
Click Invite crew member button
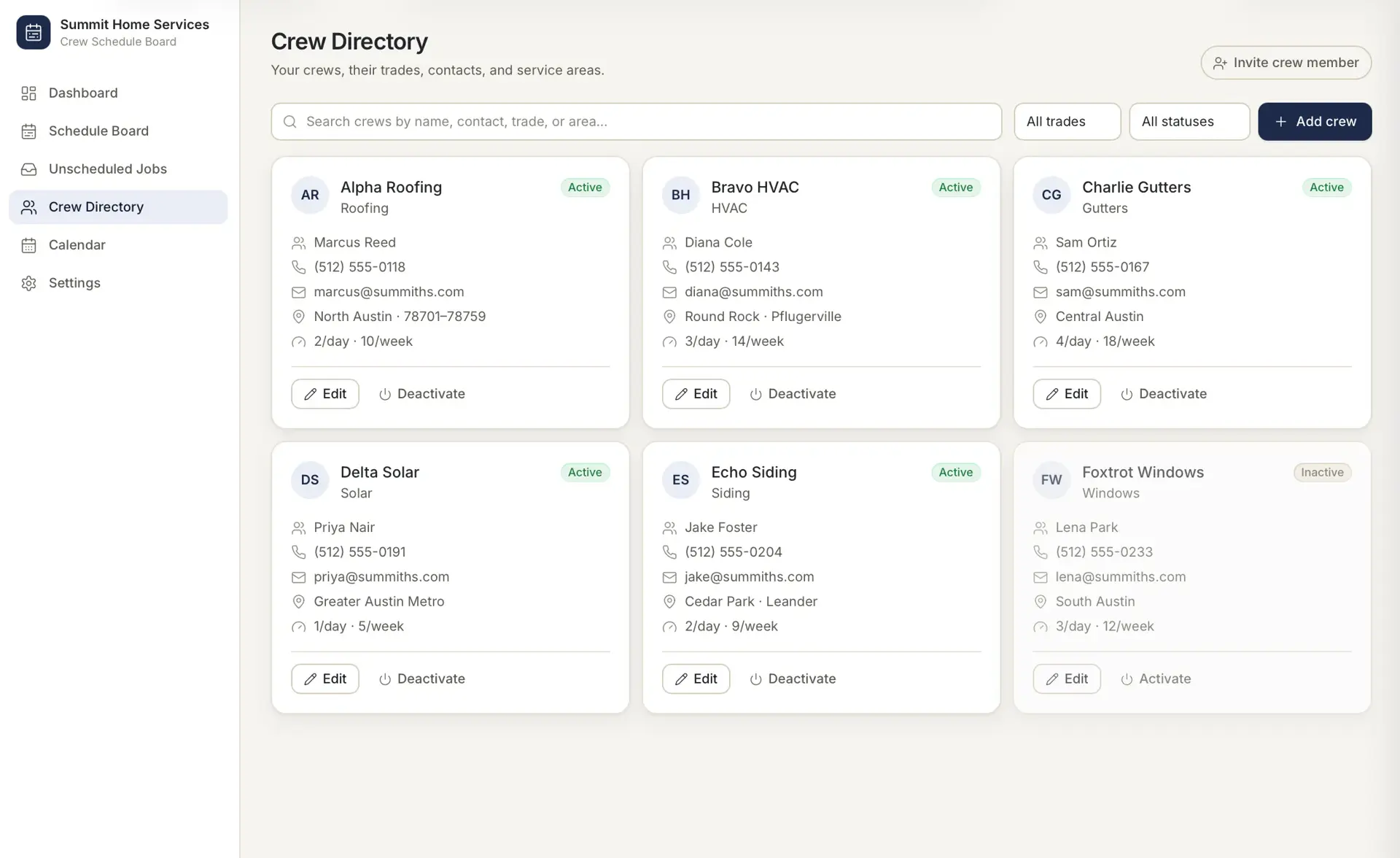point(1286,63)
